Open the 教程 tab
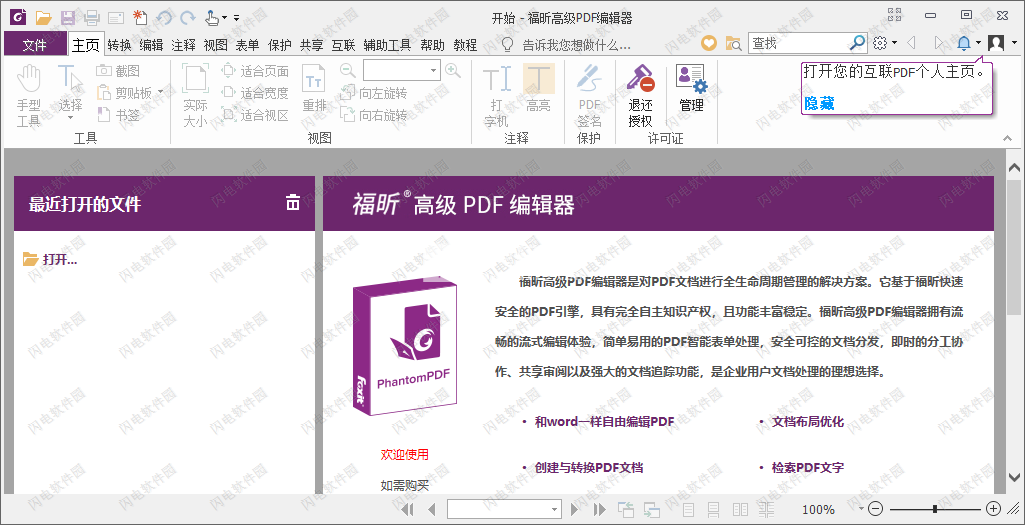The image size is (1025, 525). pyautogui.click(x=465, y=44)
